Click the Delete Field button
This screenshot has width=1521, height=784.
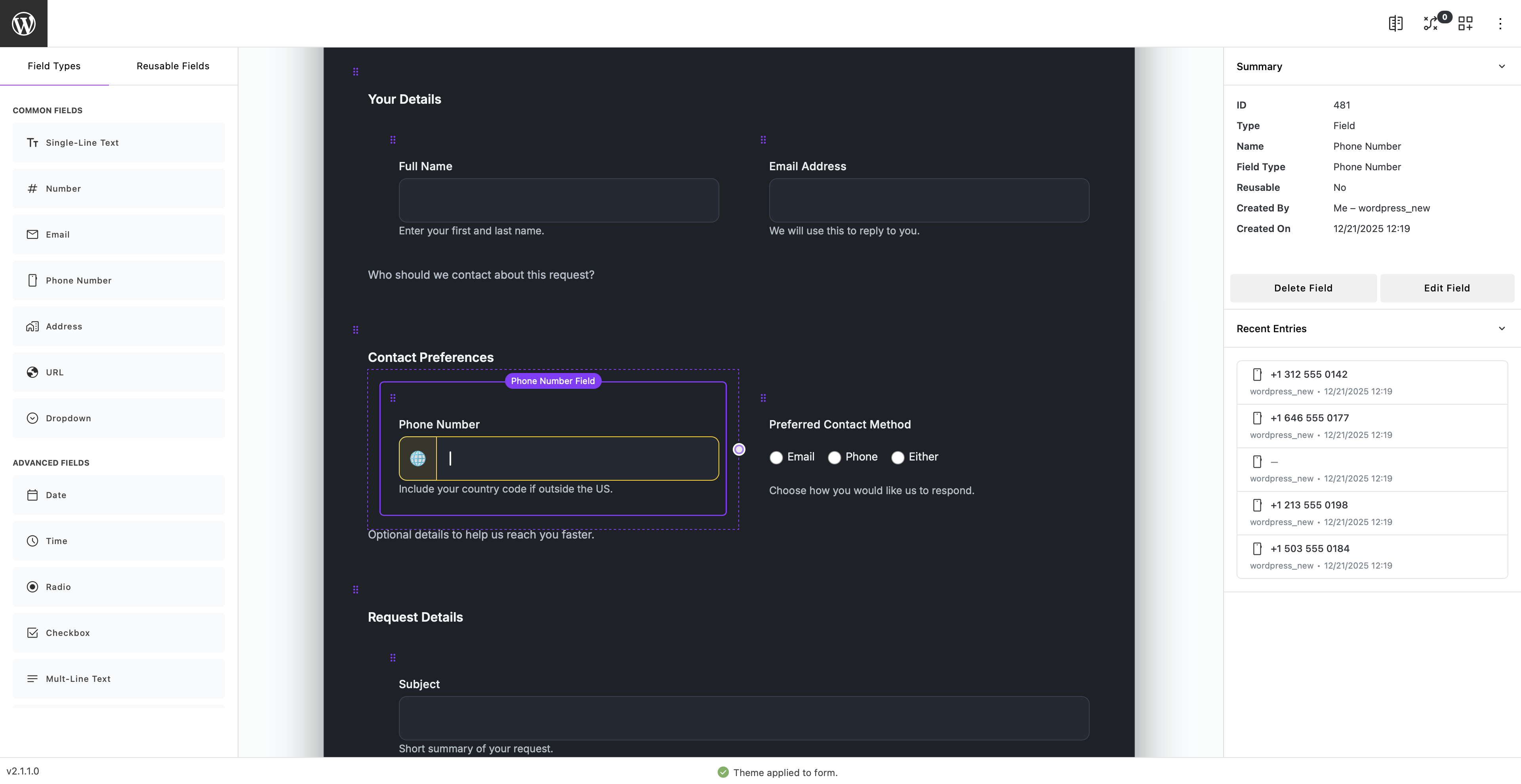(1303, 288)
